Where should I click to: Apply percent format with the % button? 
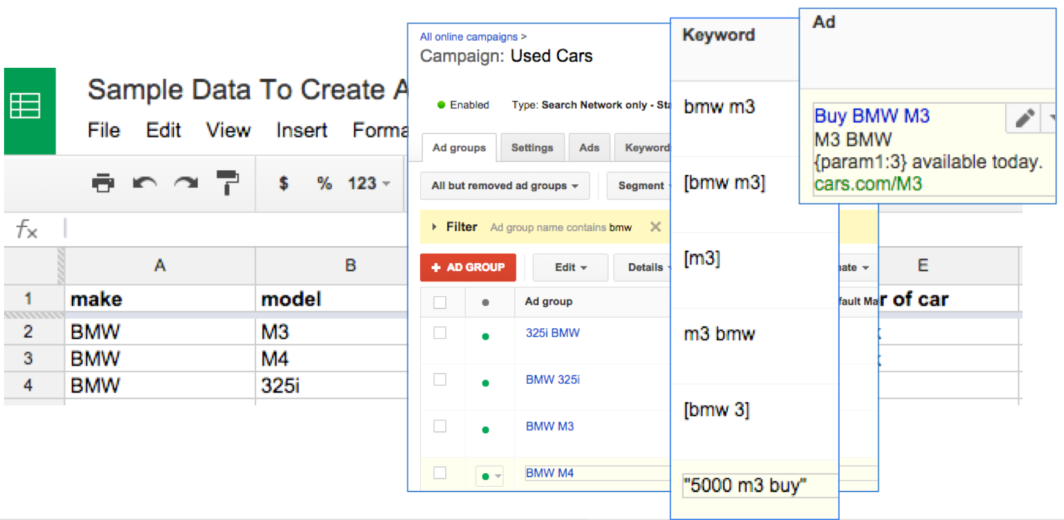(324, 183)
